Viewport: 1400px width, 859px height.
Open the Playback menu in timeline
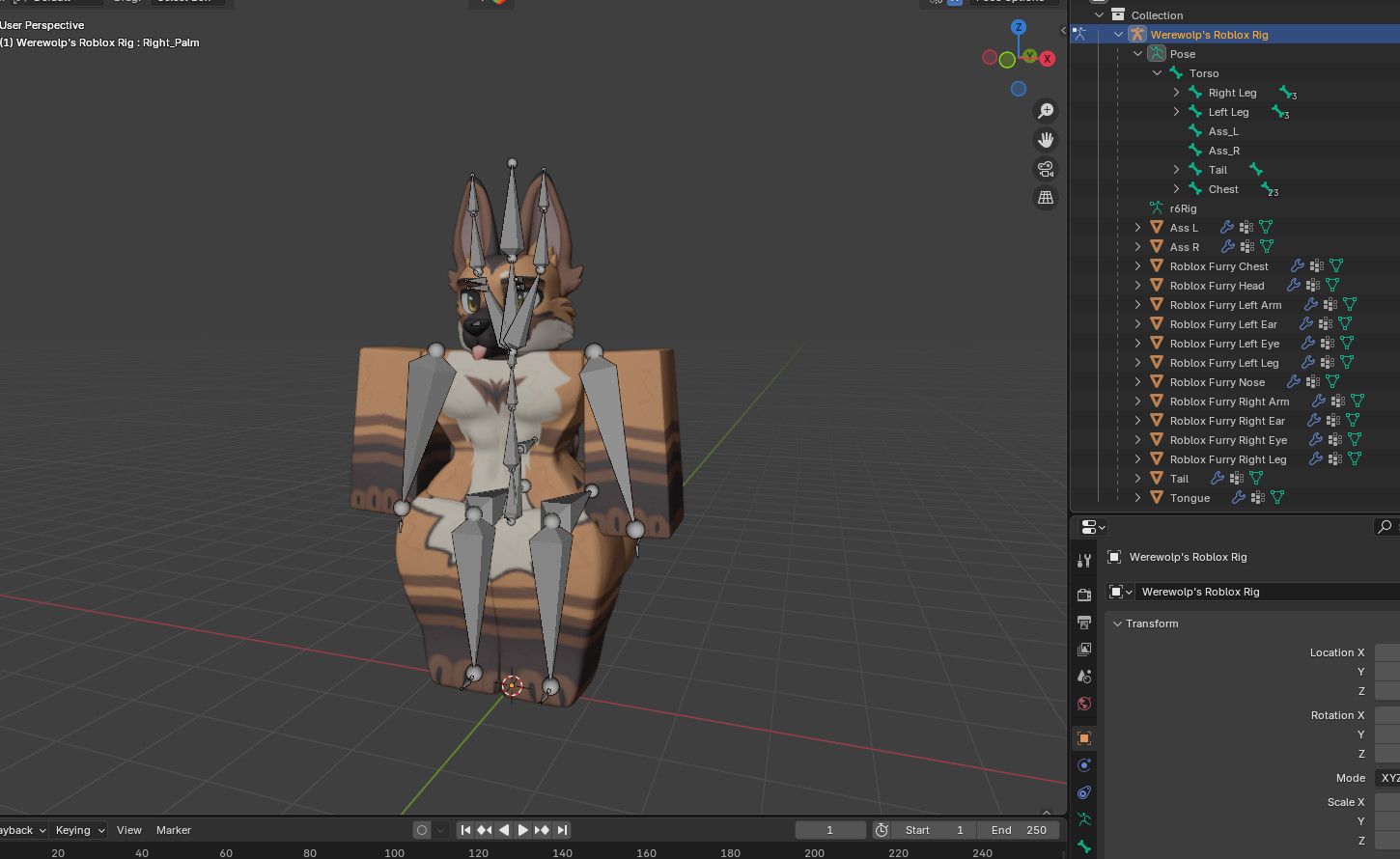pyautogui.click(x=23, y=830)
